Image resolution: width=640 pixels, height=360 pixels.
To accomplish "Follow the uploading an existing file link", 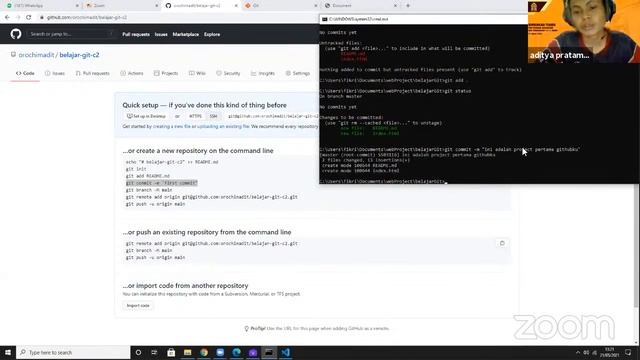I will coord(223,127).
